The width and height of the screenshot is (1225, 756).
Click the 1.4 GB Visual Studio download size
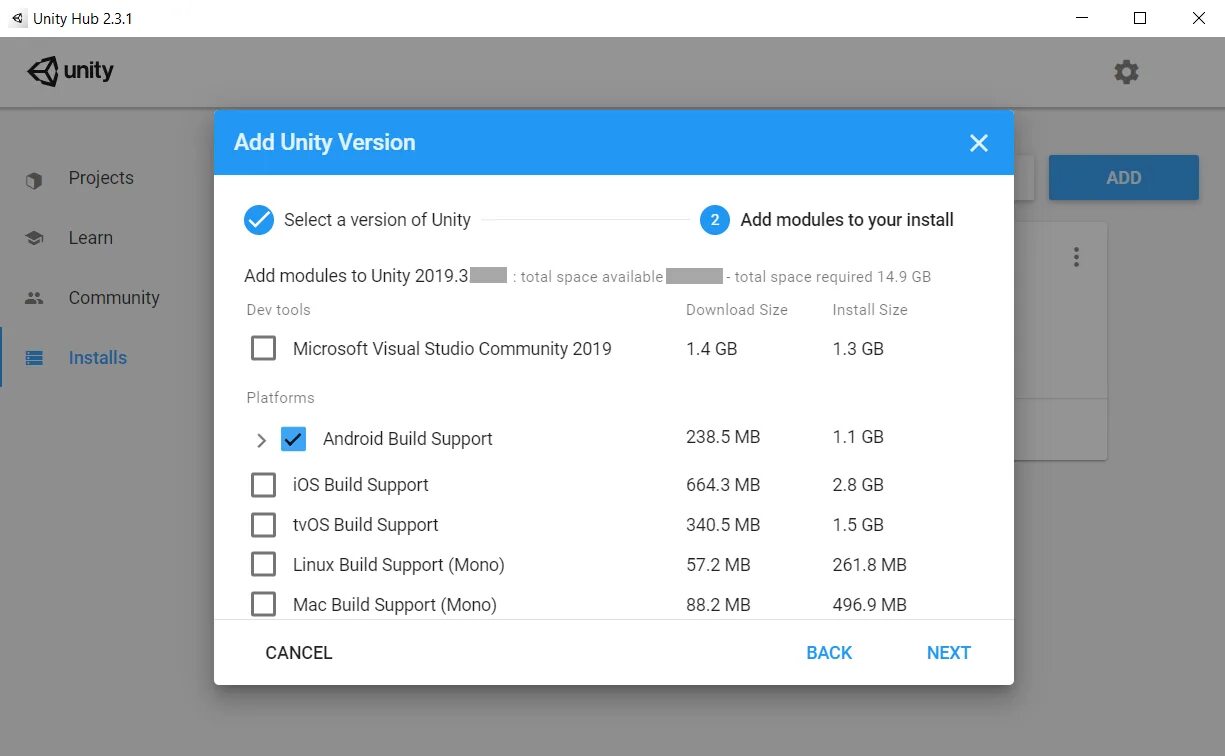(712, 349)
